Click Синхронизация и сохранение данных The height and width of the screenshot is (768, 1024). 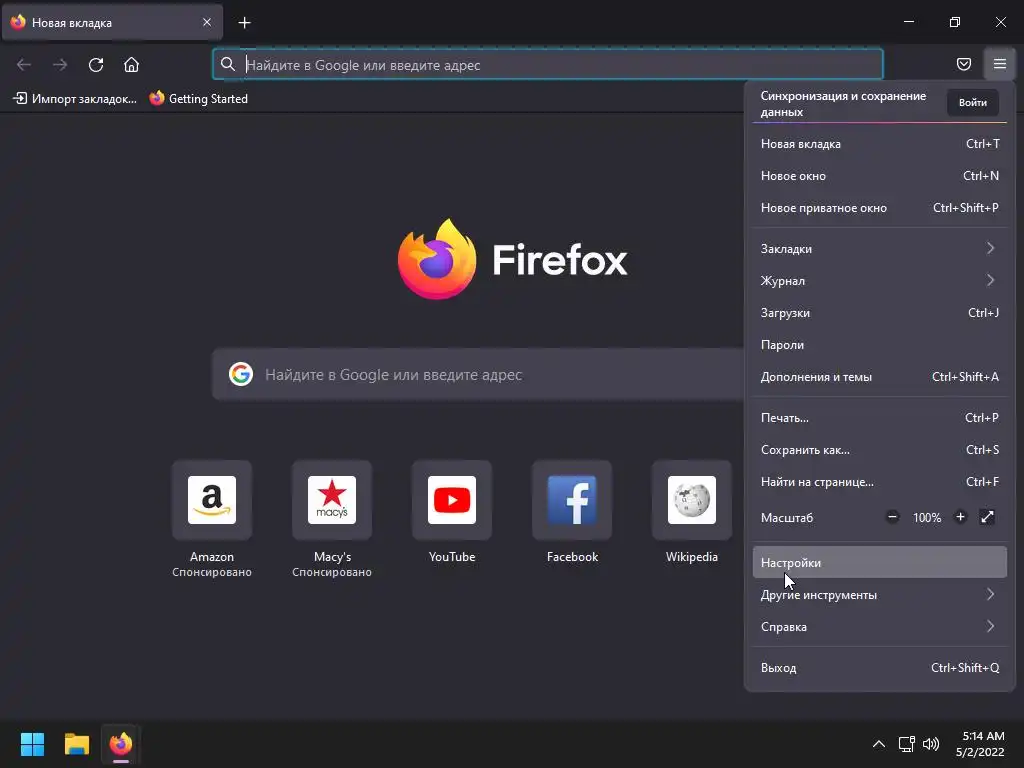pyautogui.click(x=843, y=103)
